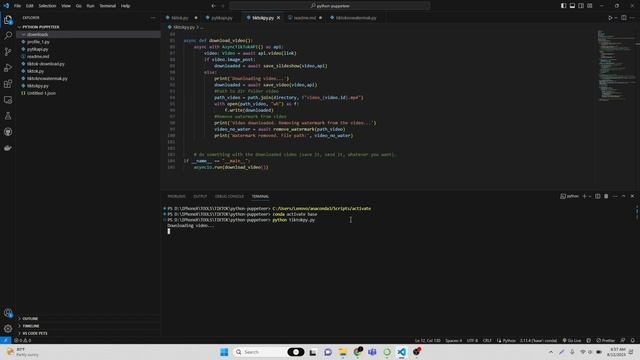Open the Explorer view in activity bar

[8, 20]
